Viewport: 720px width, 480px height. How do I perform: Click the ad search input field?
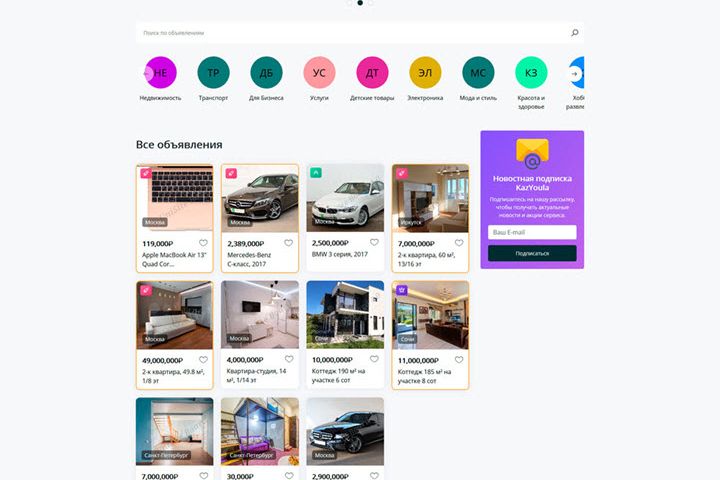(354, 33)
